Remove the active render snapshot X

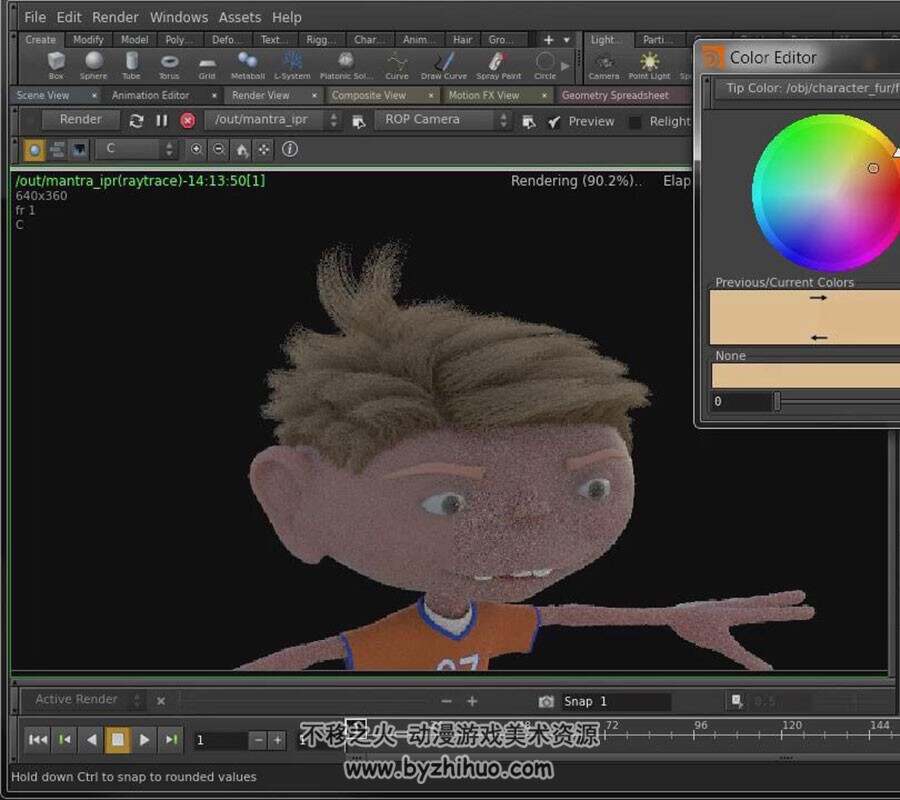click(x=161, y=701)
